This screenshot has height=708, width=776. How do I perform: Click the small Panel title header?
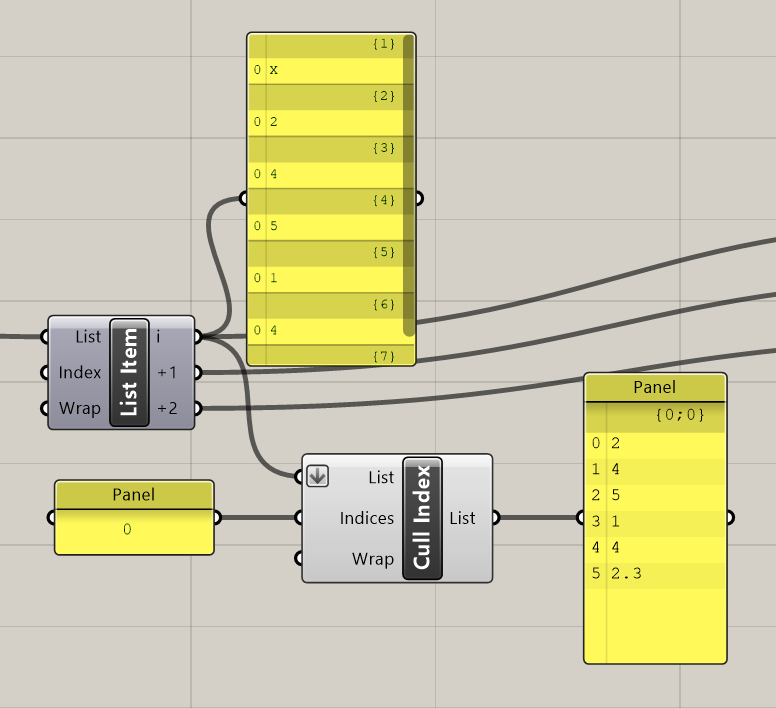[134, 494]
